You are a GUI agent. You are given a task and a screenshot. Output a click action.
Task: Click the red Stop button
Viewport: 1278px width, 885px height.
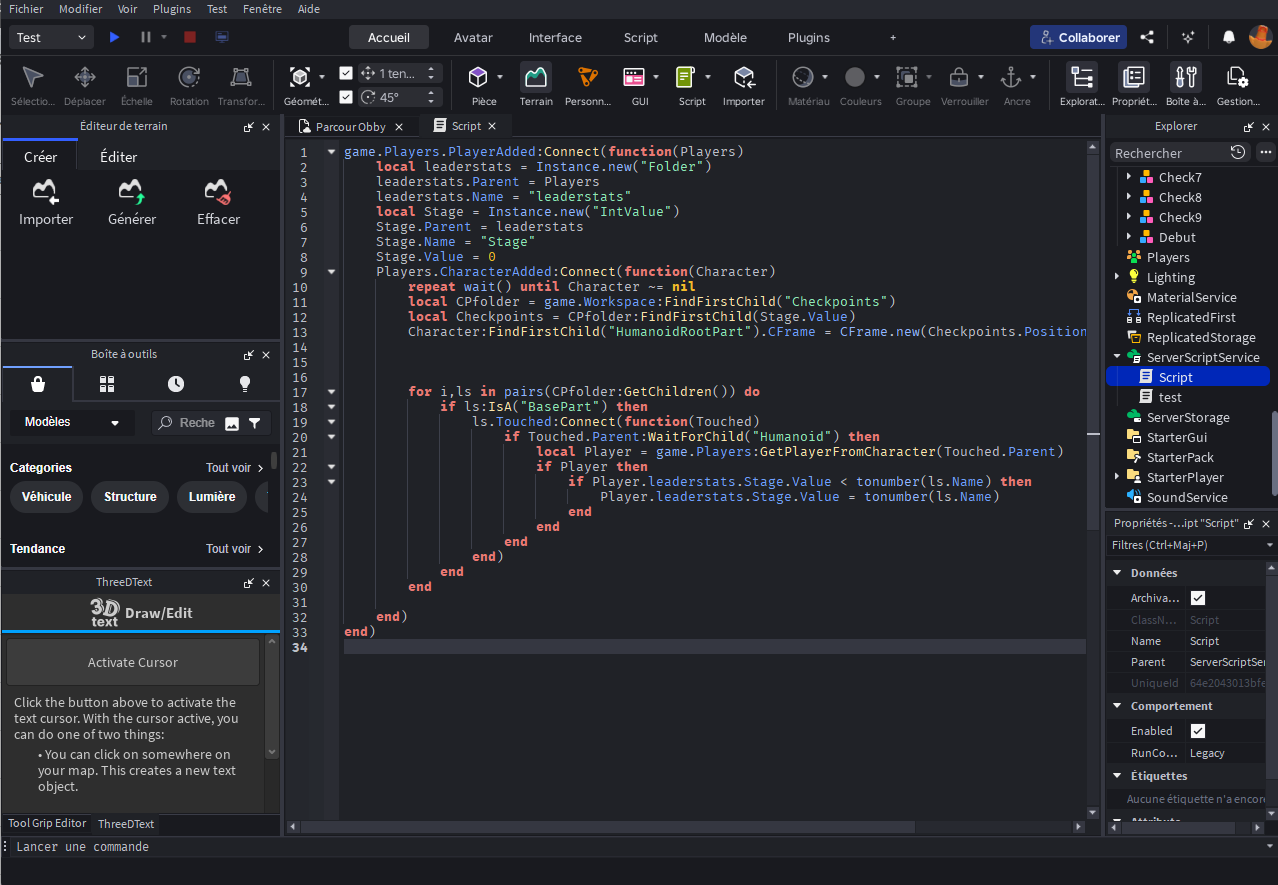click(x=190, y=37)
